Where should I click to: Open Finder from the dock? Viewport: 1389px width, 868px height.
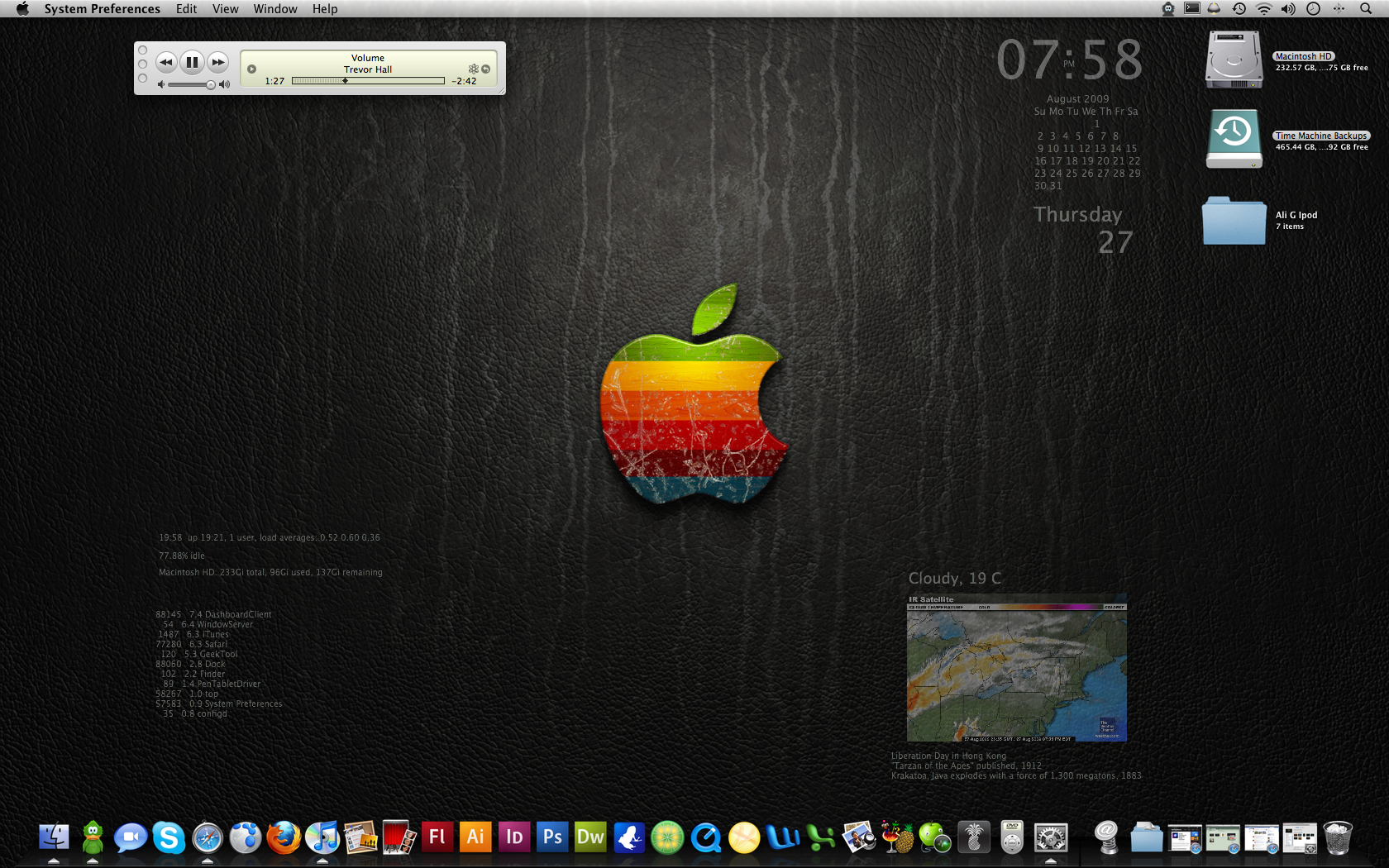(x=54, y=837)
